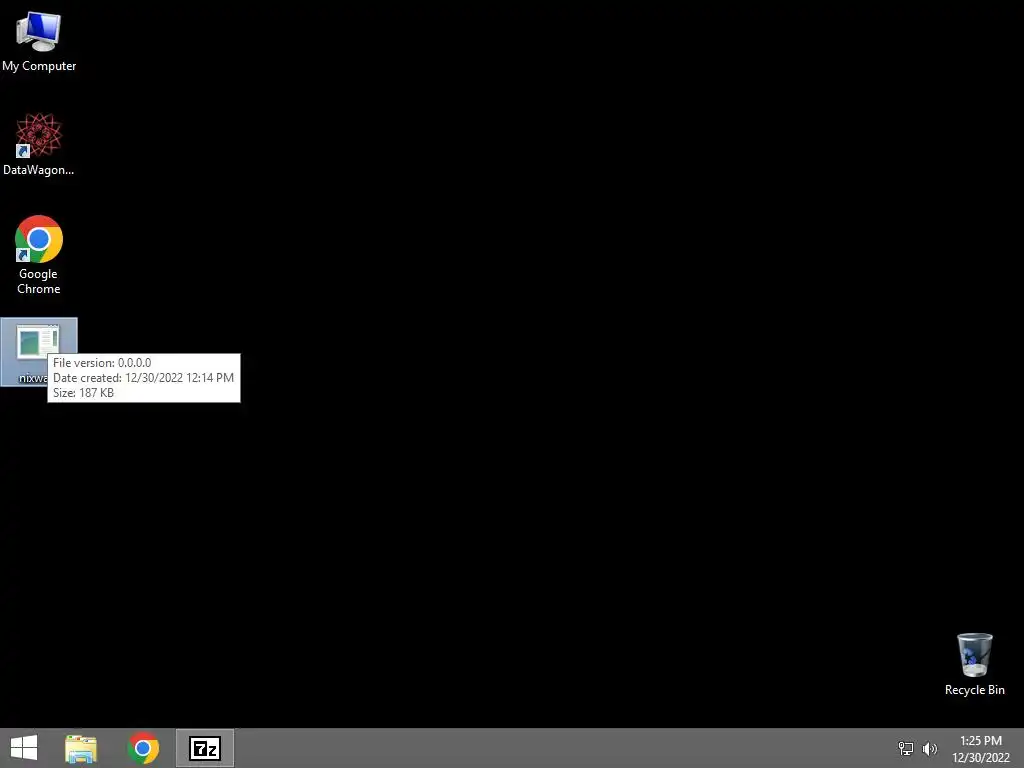Select the DataWagon shortcut icon
This screenshot has width=1024, height=768.
pyautogui.click(x=39, y=144)
